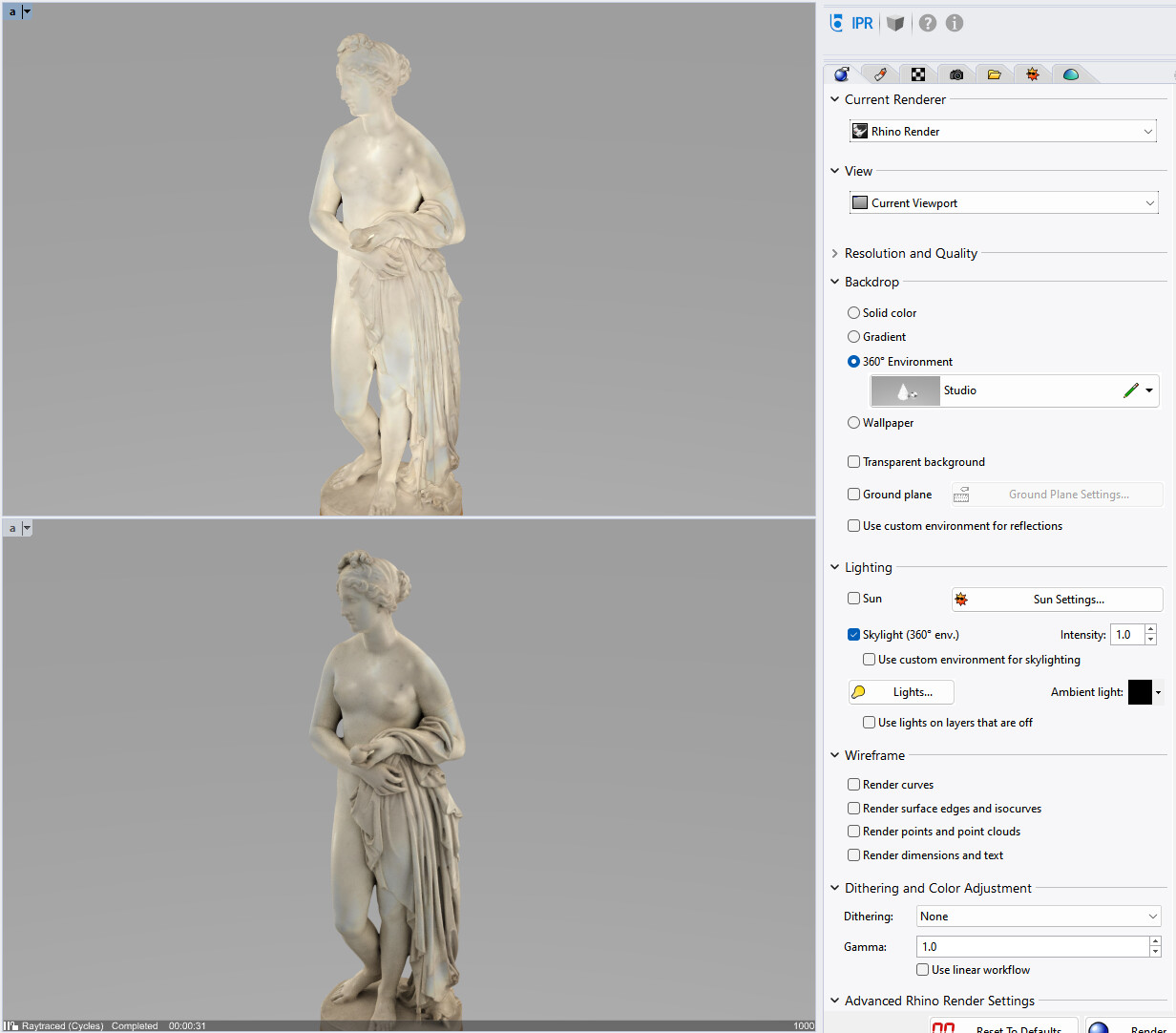Image resolution: width=1176 pixels, height=1033 pixels.
Task: Click the Sun panel icon
Action: tap(1032, 74)
